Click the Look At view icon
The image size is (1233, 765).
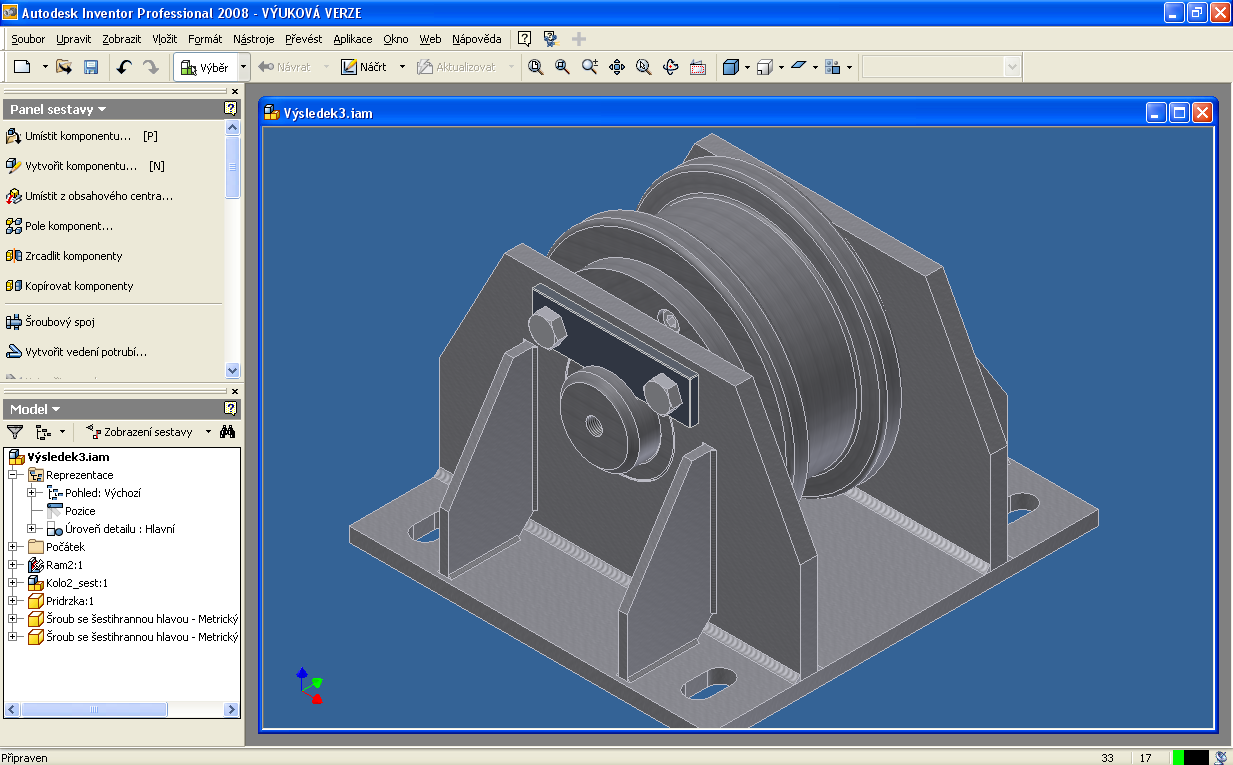pyautogui.click(x=698, y=67)
